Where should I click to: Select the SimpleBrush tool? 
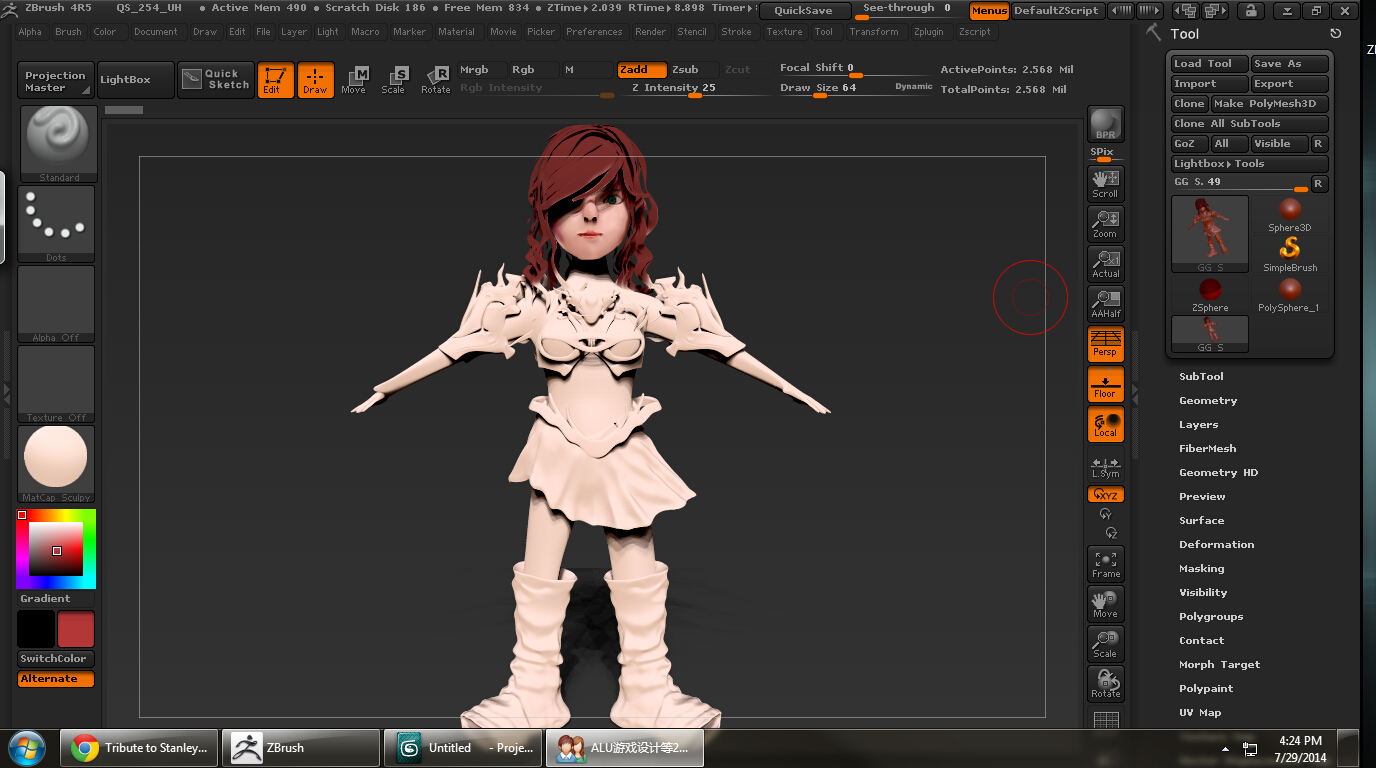1290,254
